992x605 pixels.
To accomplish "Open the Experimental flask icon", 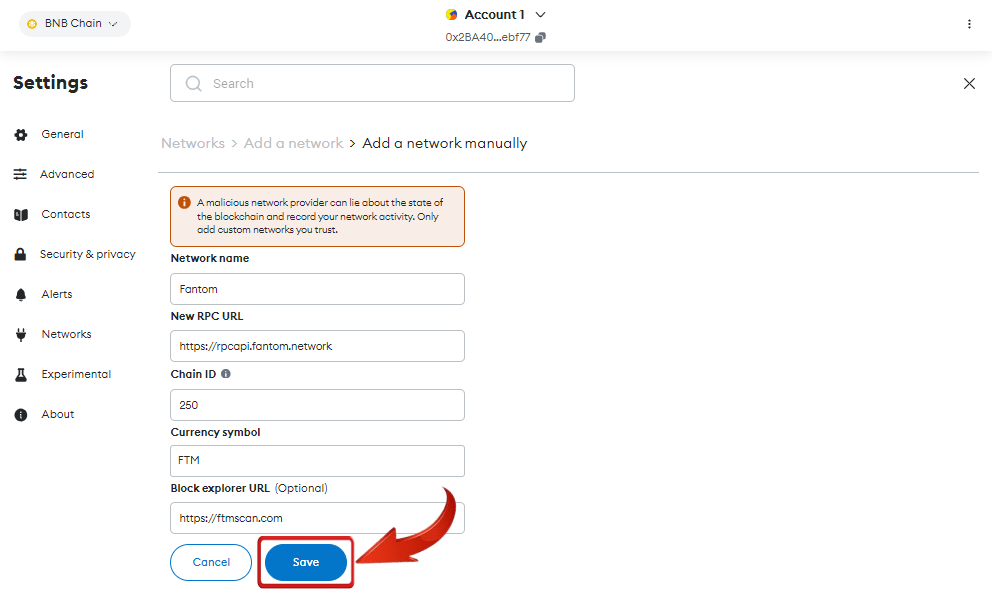I will [x=21, y=375].
